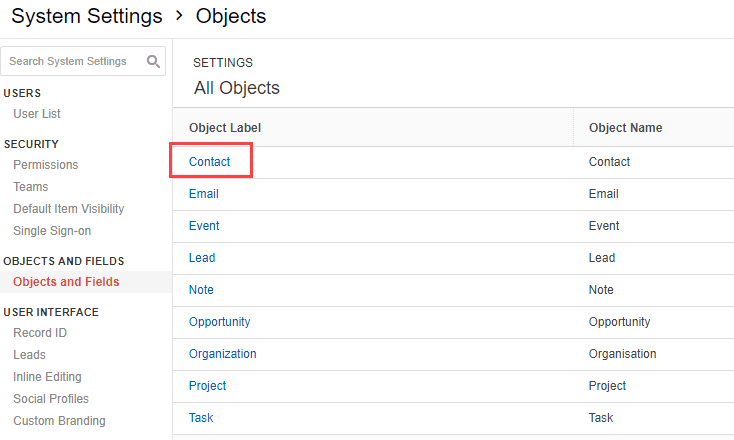Open Permissions in the sidebar
The height and width of the screenshot is (440, 734).
click(x=45, y=165)
